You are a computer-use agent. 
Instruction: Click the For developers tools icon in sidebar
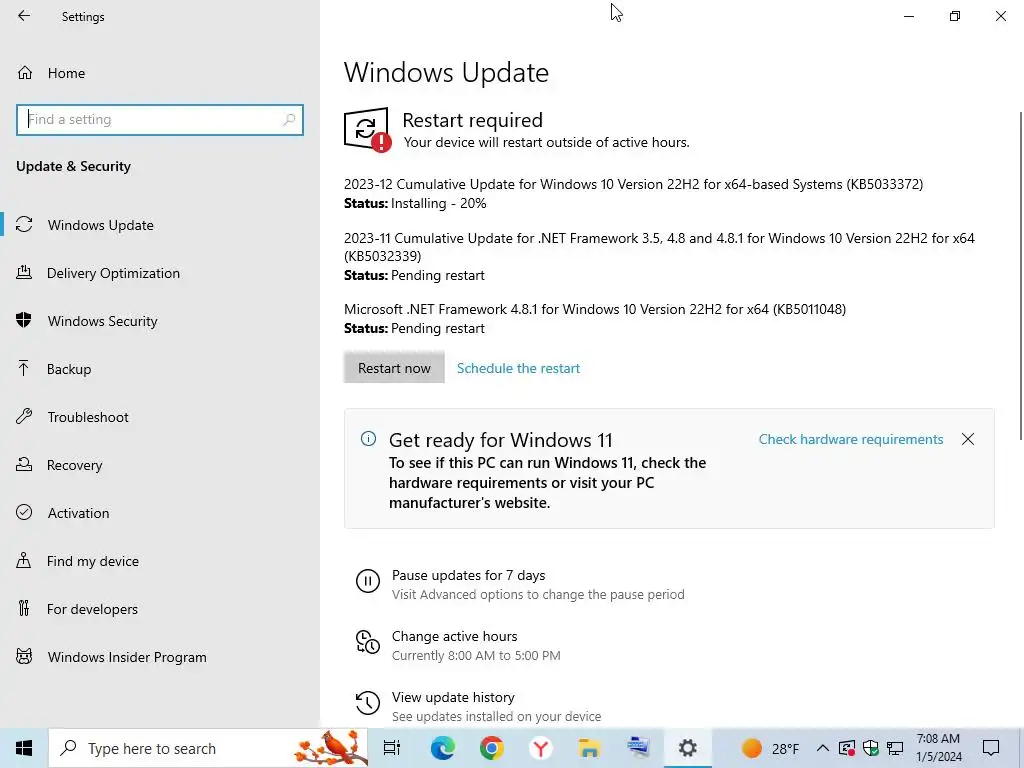point(24,608)
